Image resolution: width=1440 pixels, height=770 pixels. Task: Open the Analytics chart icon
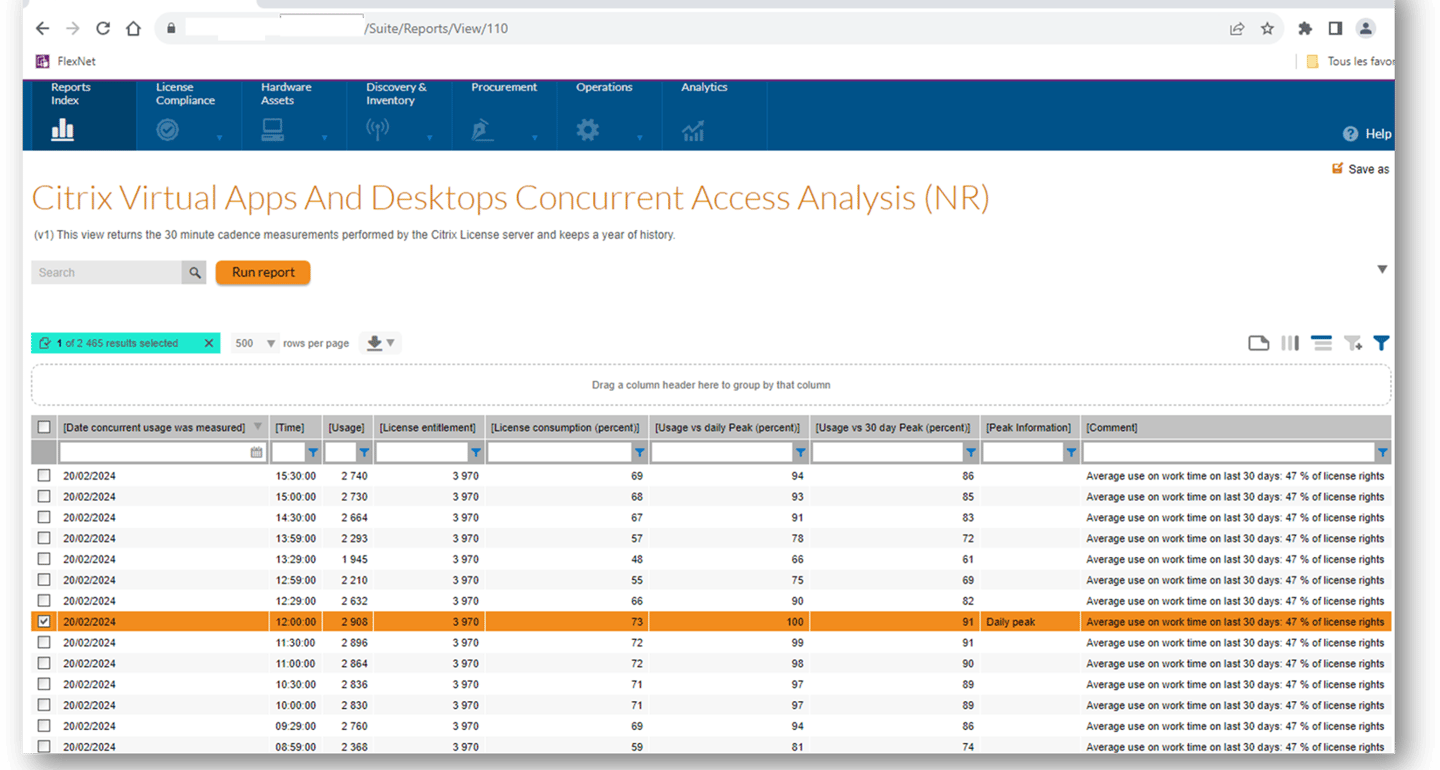click(693, 130)
